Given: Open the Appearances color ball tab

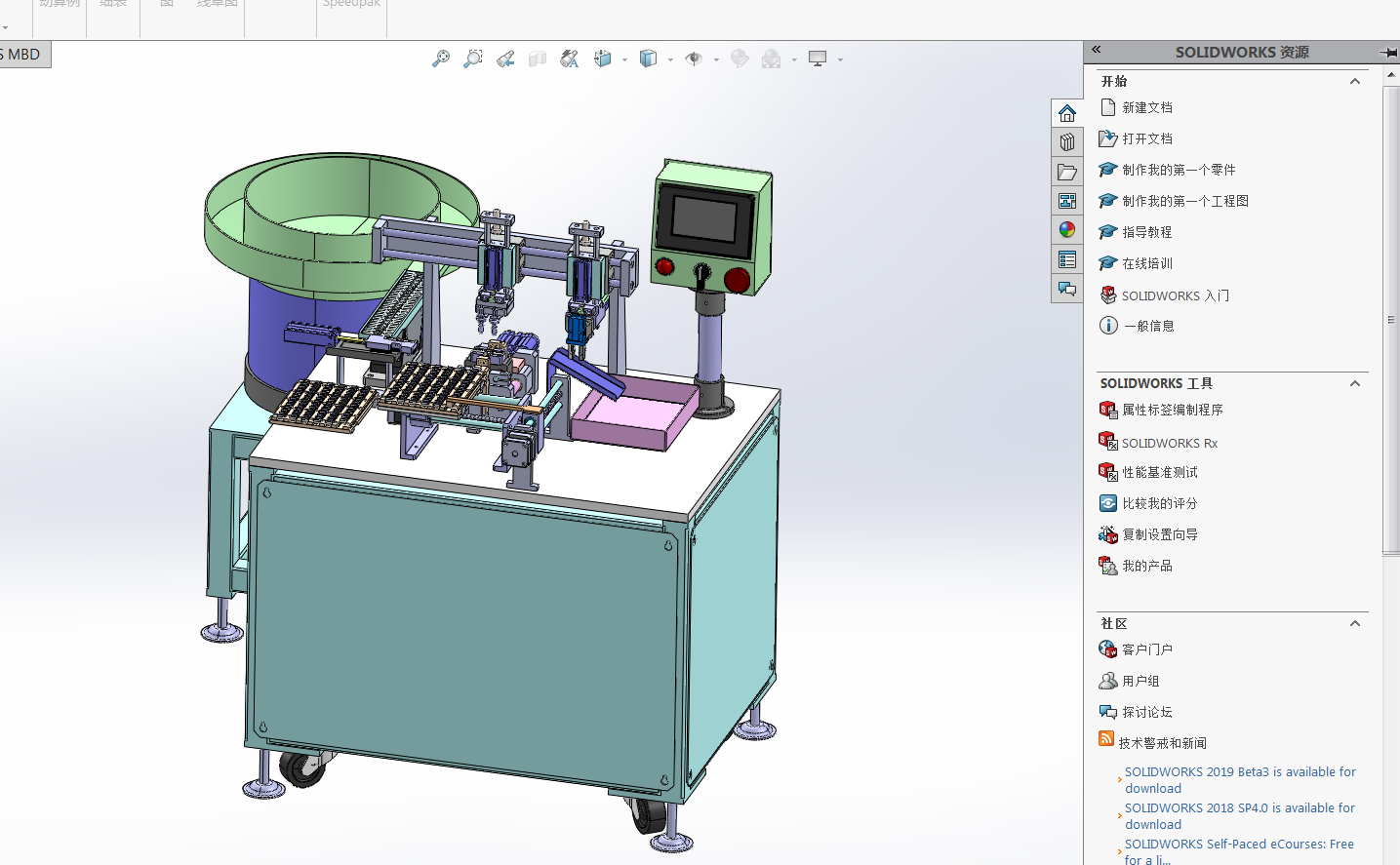Looking at the screenshot, I should 1067,230.
